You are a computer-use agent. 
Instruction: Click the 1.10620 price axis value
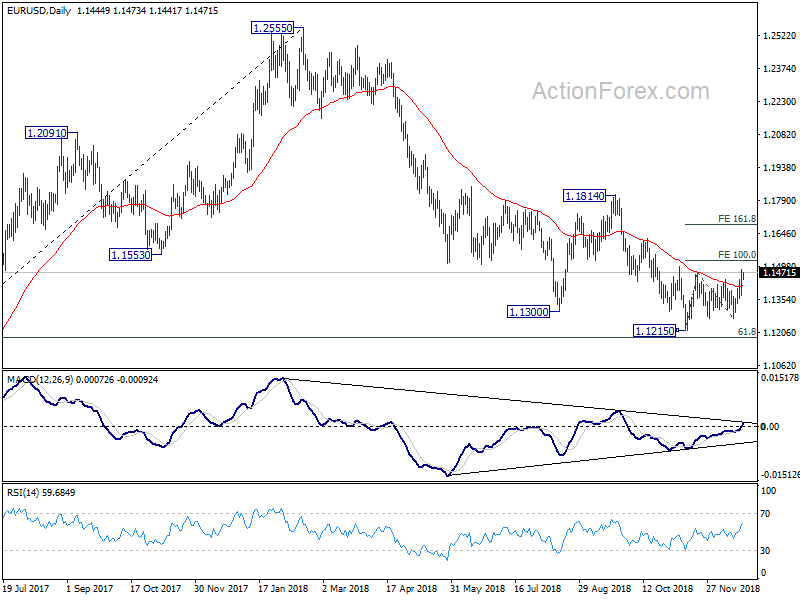click(x=779, y=365)
